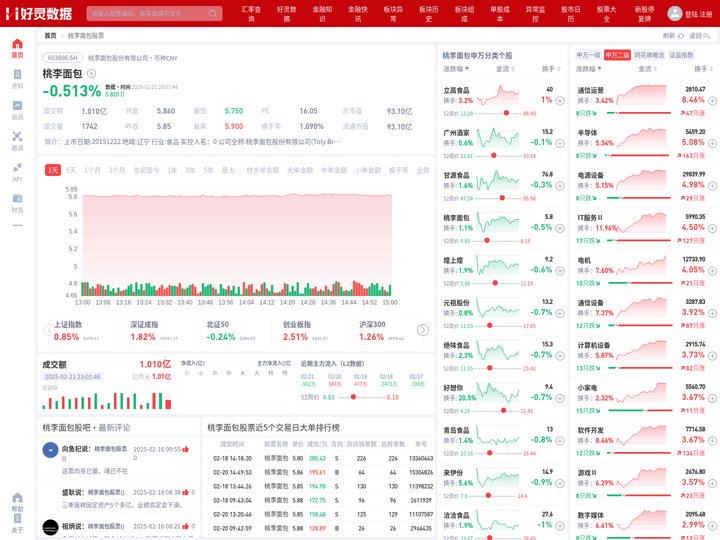Add 煌上煌 with its plus icon
Screen dimensions: 720x540
[x=560, y=270]
